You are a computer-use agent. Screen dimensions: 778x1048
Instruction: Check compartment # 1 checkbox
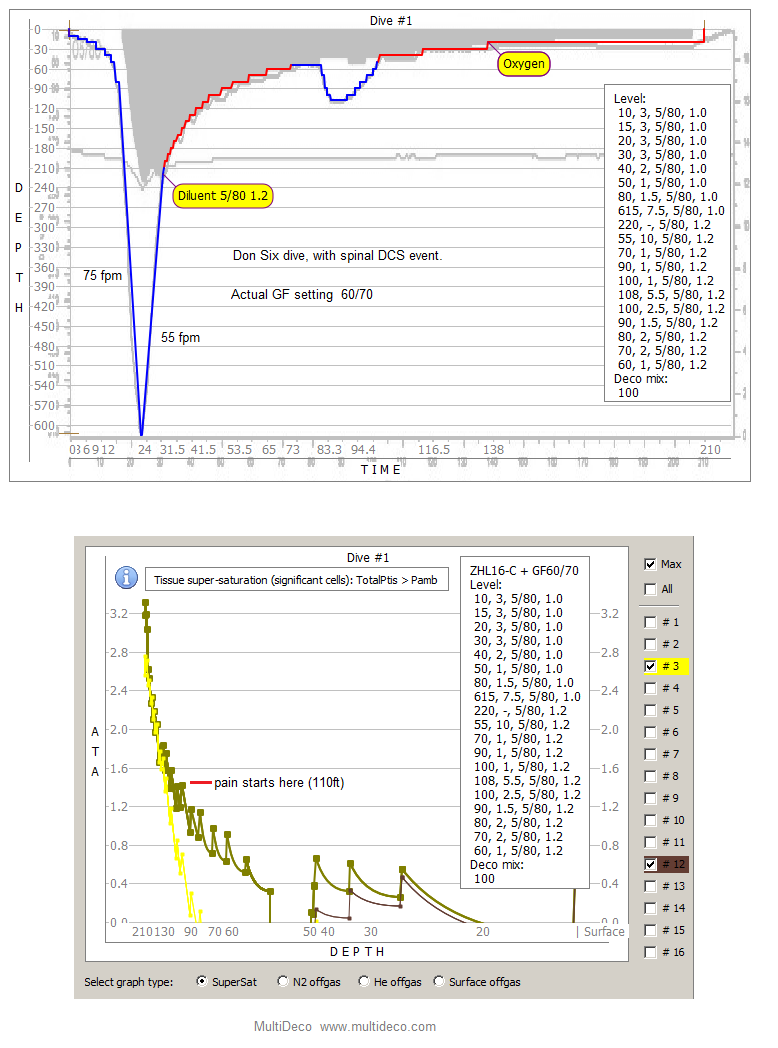click(x=650, y=622)
